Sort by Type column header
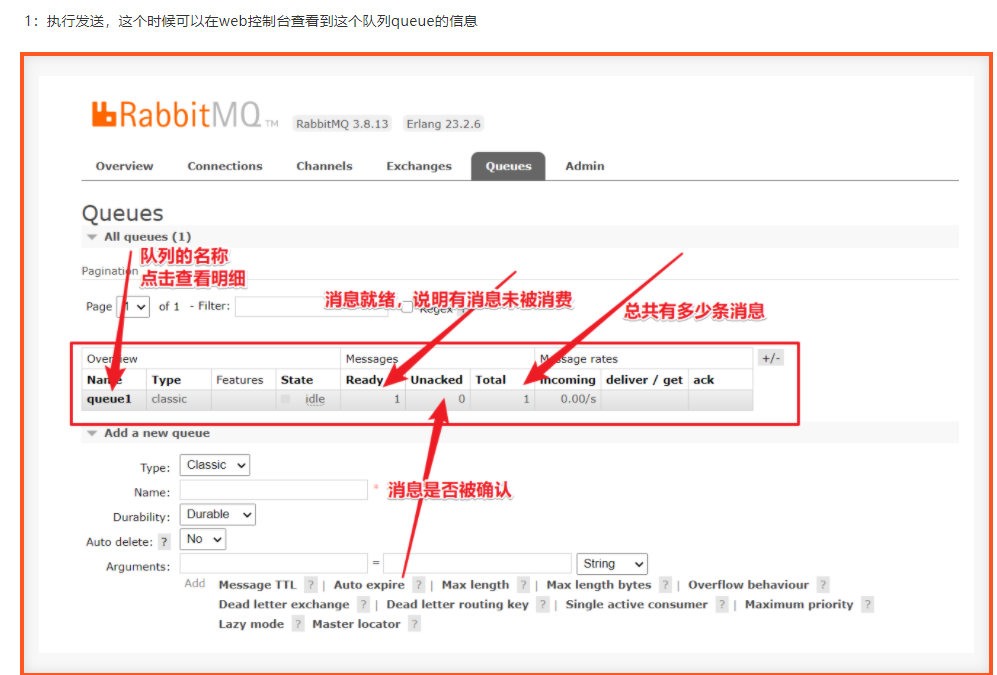Screen dimensions: 997x675 [x=167, y=379]
